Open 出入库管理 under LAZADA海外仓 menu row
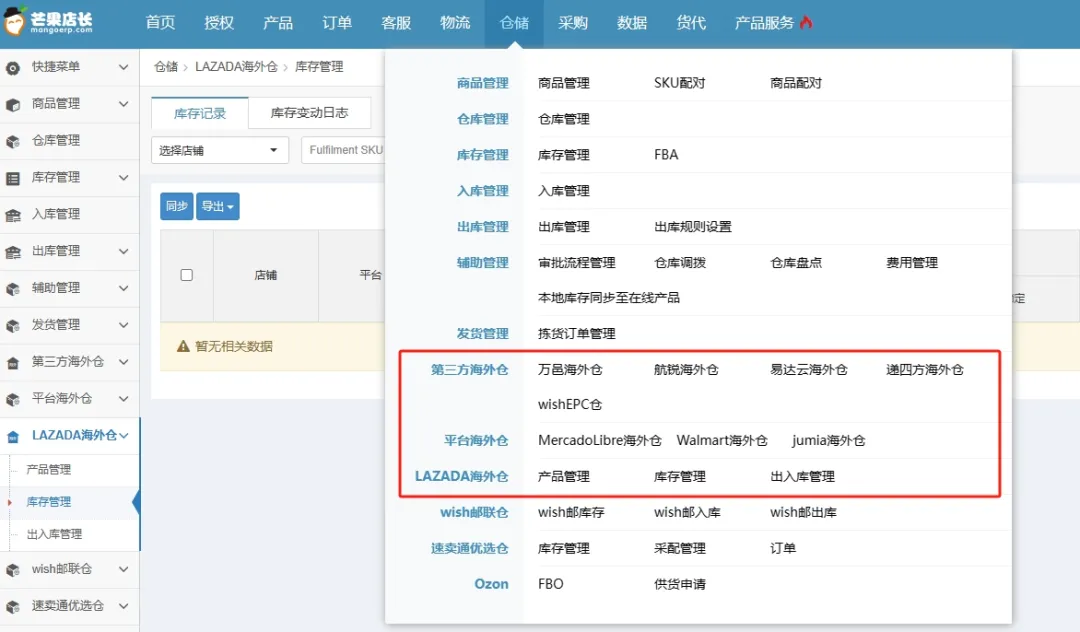 tap(802, 476)
